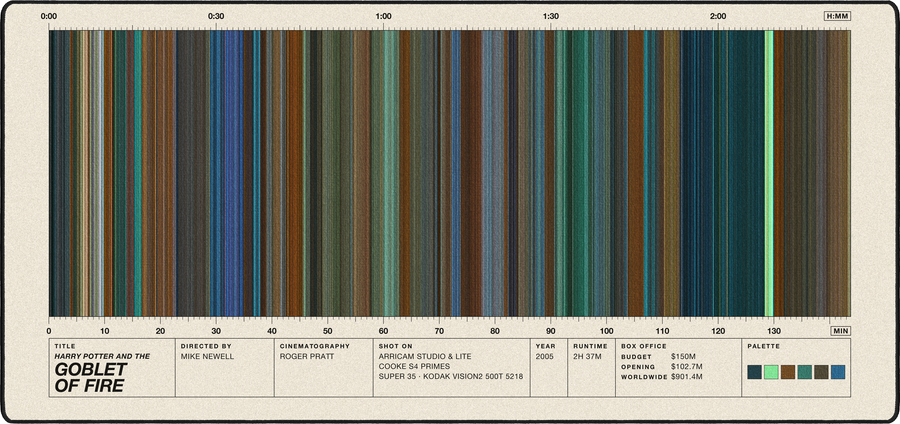
Task: Pick the light green palette swatch
Action: pos(771,372)
